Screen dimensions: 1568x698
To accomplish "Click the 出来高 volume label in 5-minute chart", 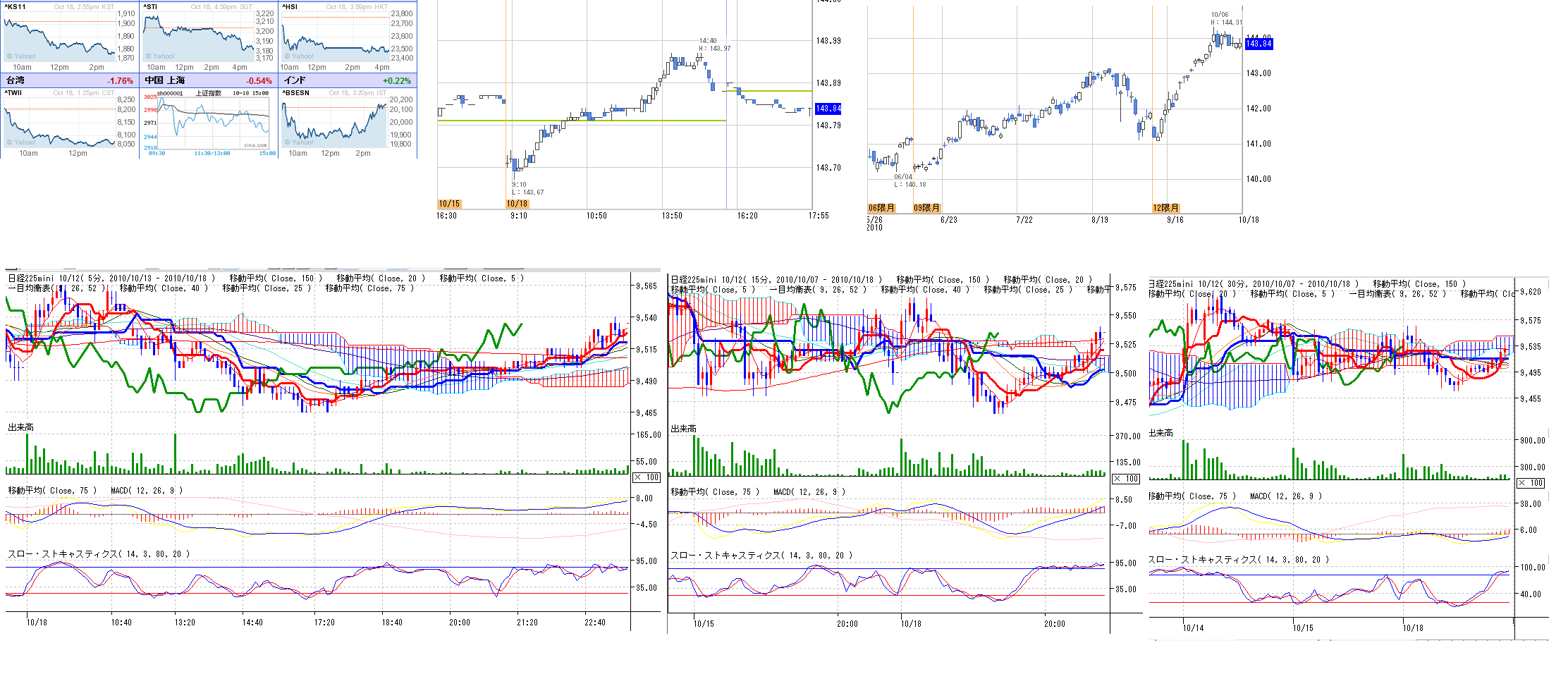I will click(x=20, y=427).
